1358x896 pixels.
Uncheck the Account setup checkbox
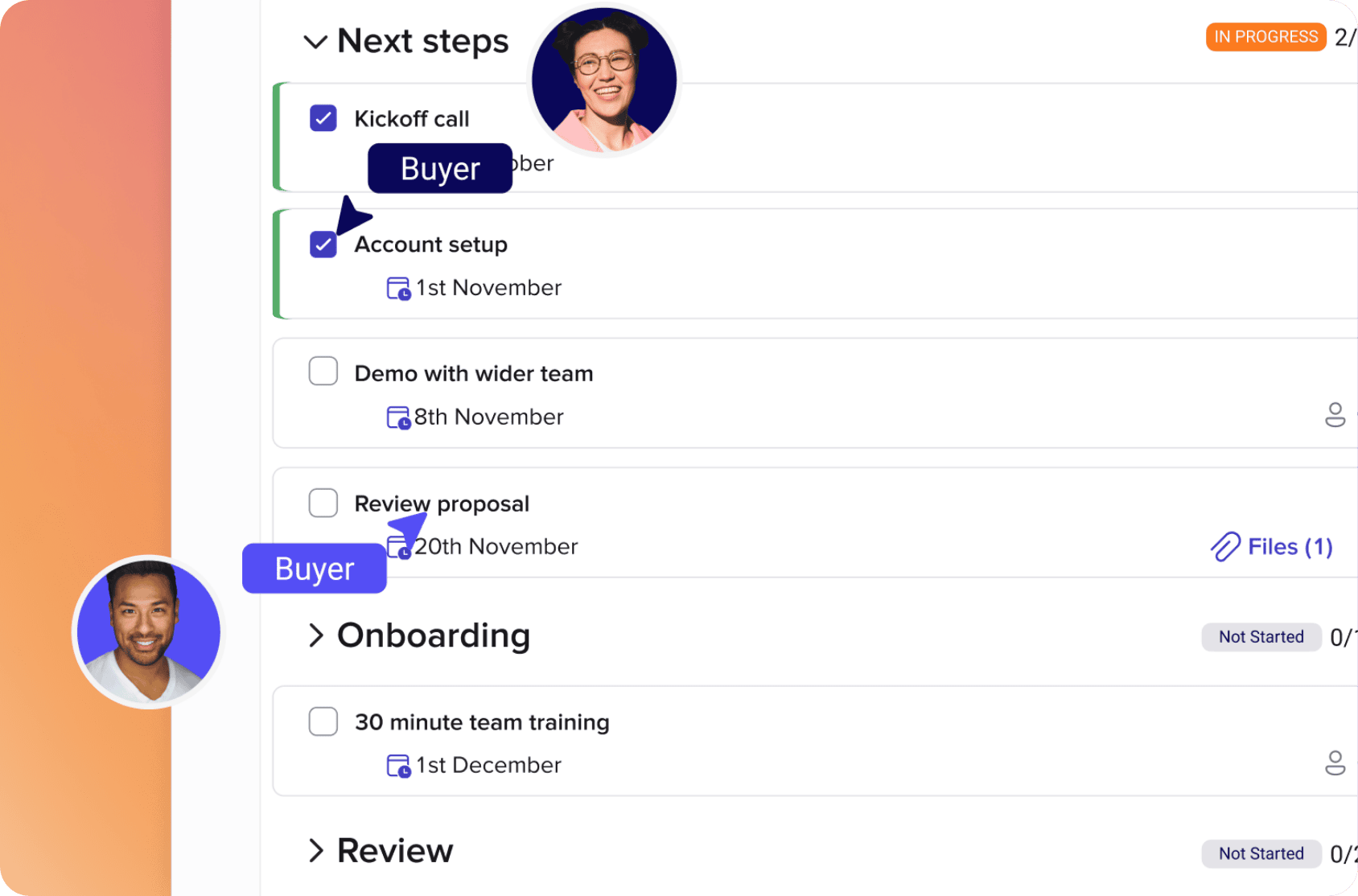pyautogui.click(x=323, y=245)
